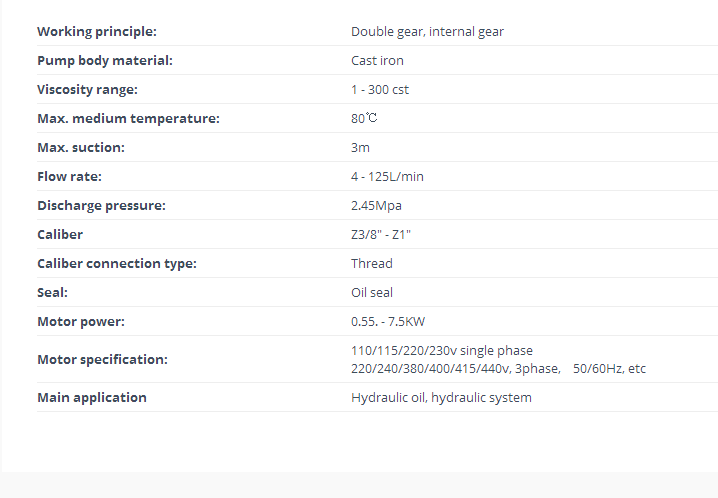Click the 'Oil seal' value text
The height and width of the screenshot is (498, 718).
[371, 292]
